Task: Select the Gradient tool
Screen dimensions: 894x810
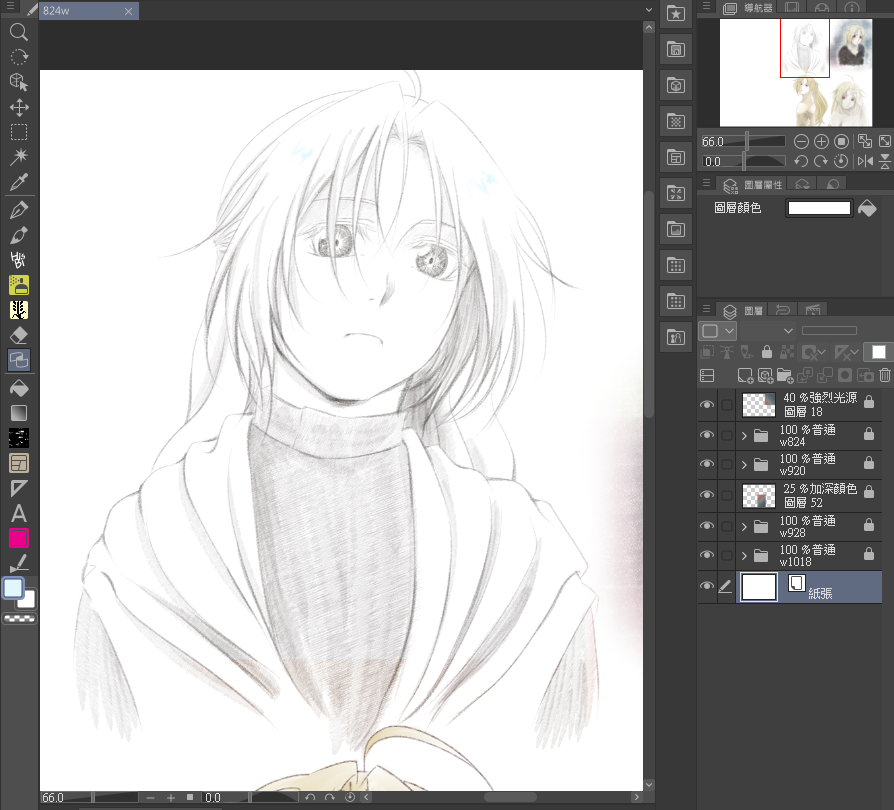Action: pyautogui.click(x=19, y=413)
